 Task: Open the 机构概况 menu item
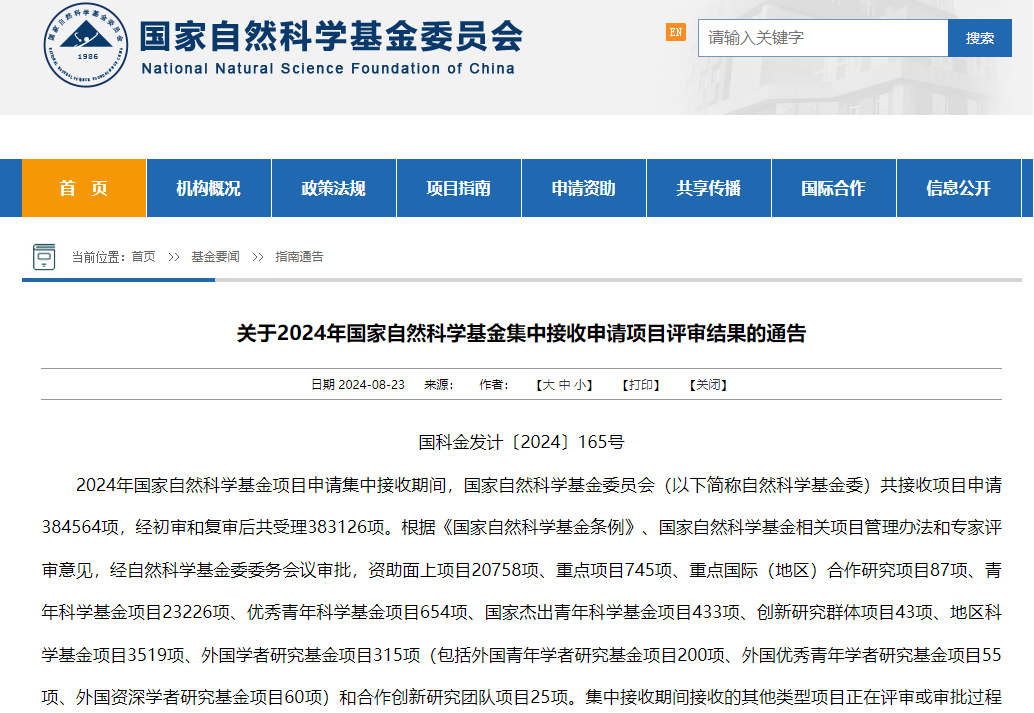(208, 188)
